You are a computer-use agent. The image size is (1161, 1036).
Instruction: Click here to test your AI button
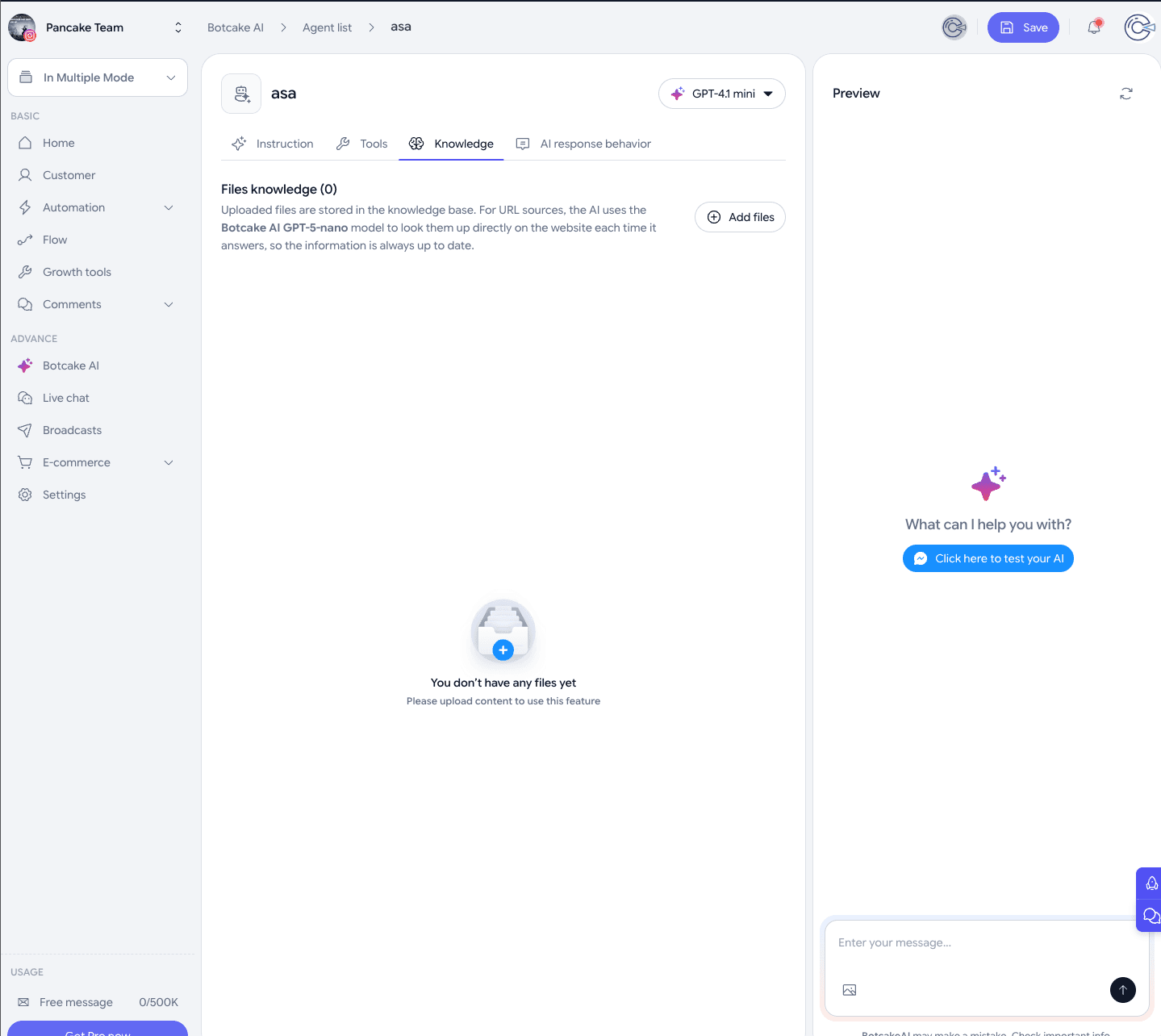pyautogui.click(x=988, y=558)
